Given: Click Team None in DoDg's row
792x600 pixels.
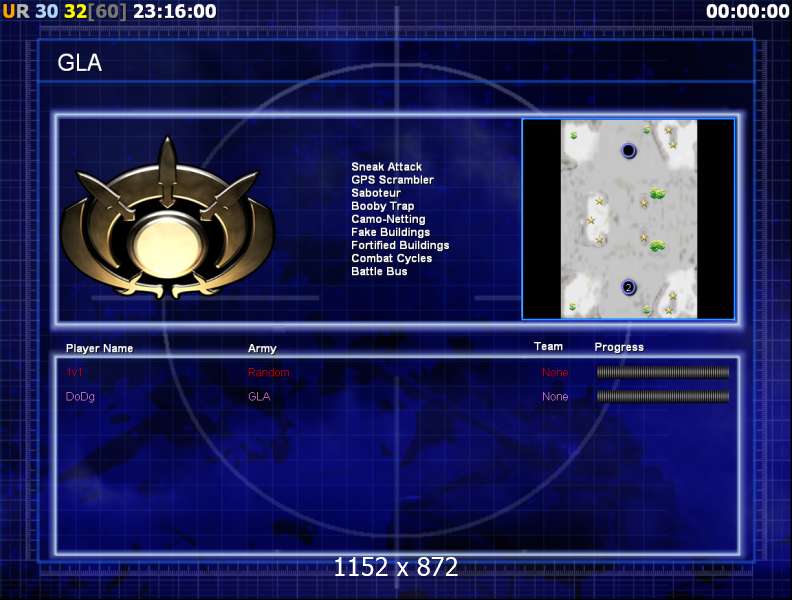Looking at the screenshot, I should coord(555,396).
